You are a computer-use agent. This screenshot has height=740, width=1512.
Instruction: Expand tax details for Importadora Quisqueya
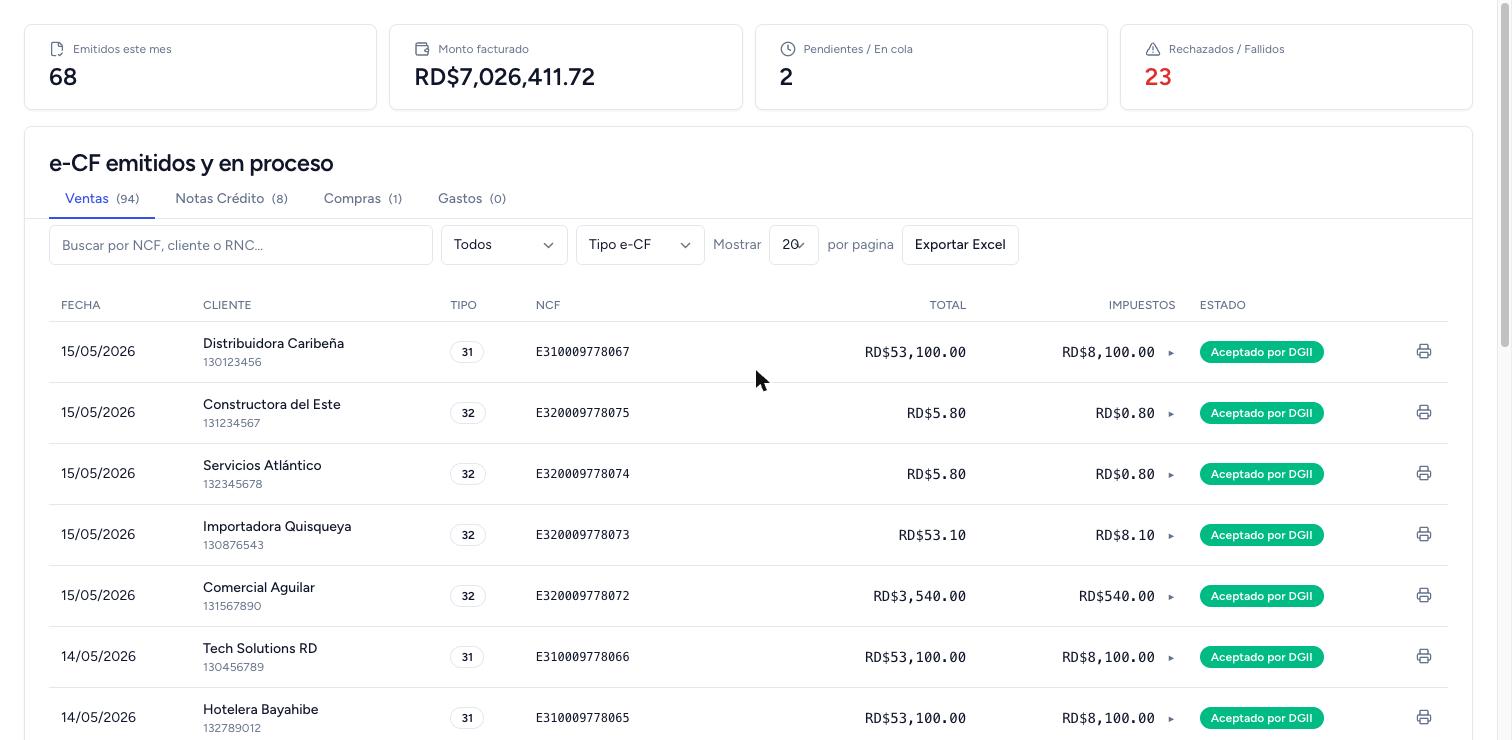tap(1171, 536)
